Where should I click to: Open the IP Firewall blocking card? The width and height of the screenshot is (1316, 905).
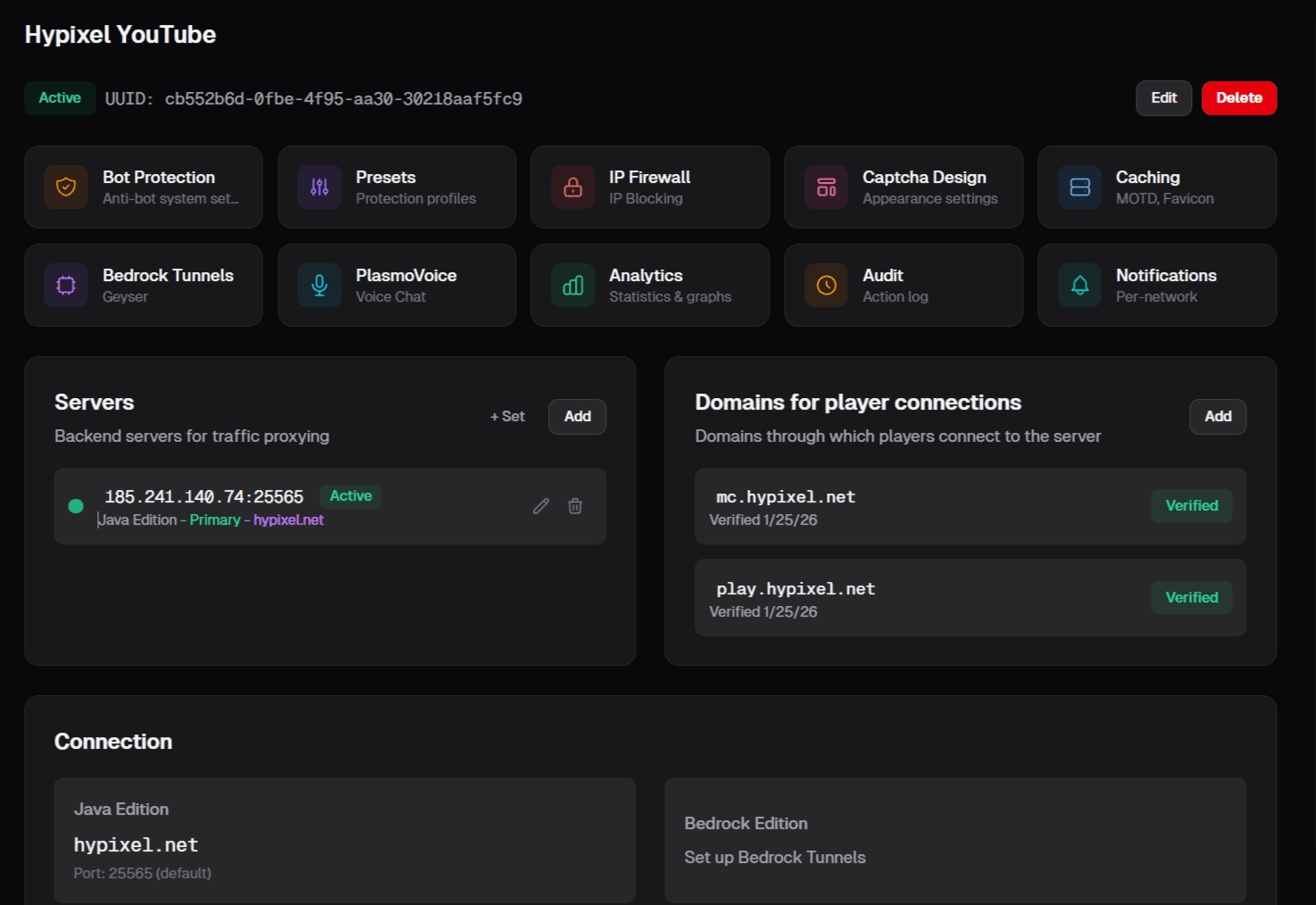coord(650,187)
